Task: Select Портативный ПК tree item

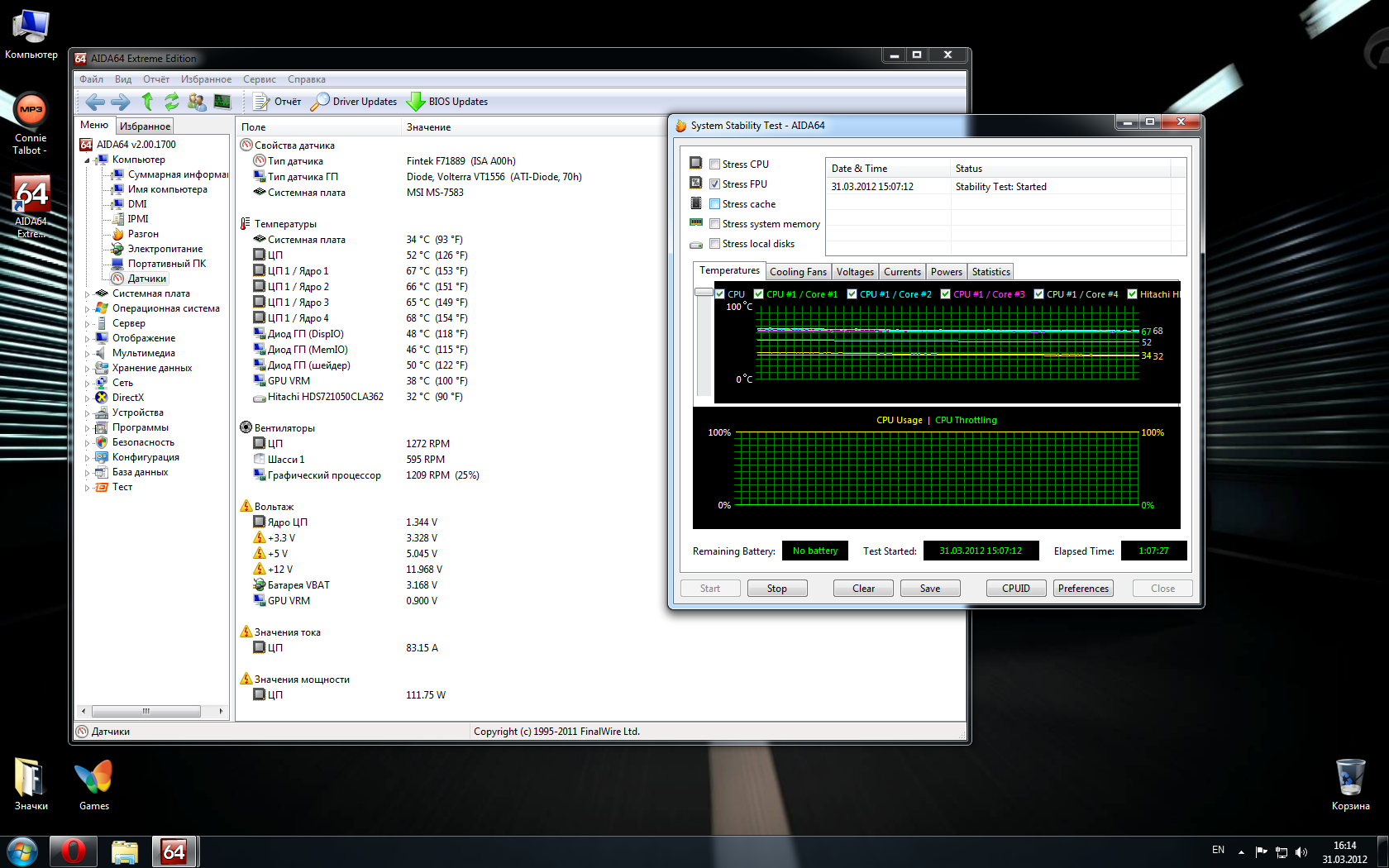Action: [x=167, y=264]
